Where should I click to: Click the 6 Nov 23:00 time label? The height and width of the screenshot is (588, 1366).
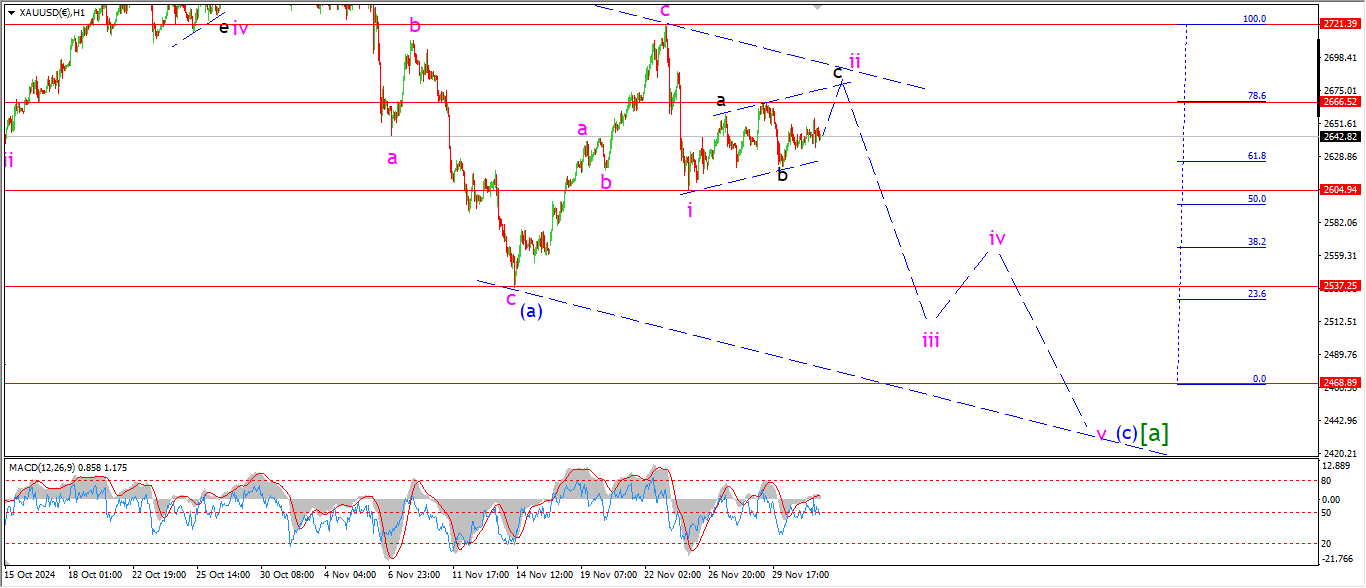click(x=414, y=575)
